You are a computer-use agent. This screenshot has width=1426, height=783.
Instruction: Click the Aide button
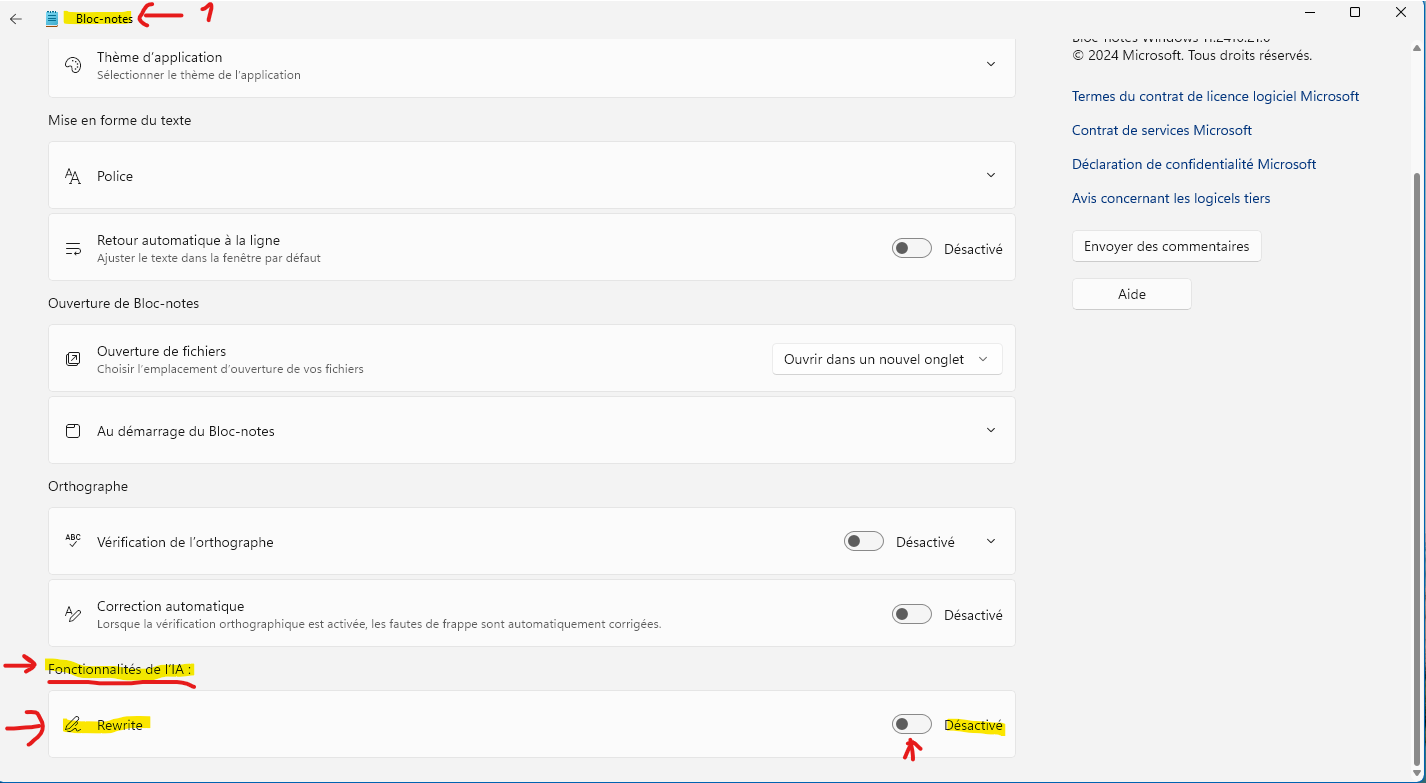pos(1132,294)
